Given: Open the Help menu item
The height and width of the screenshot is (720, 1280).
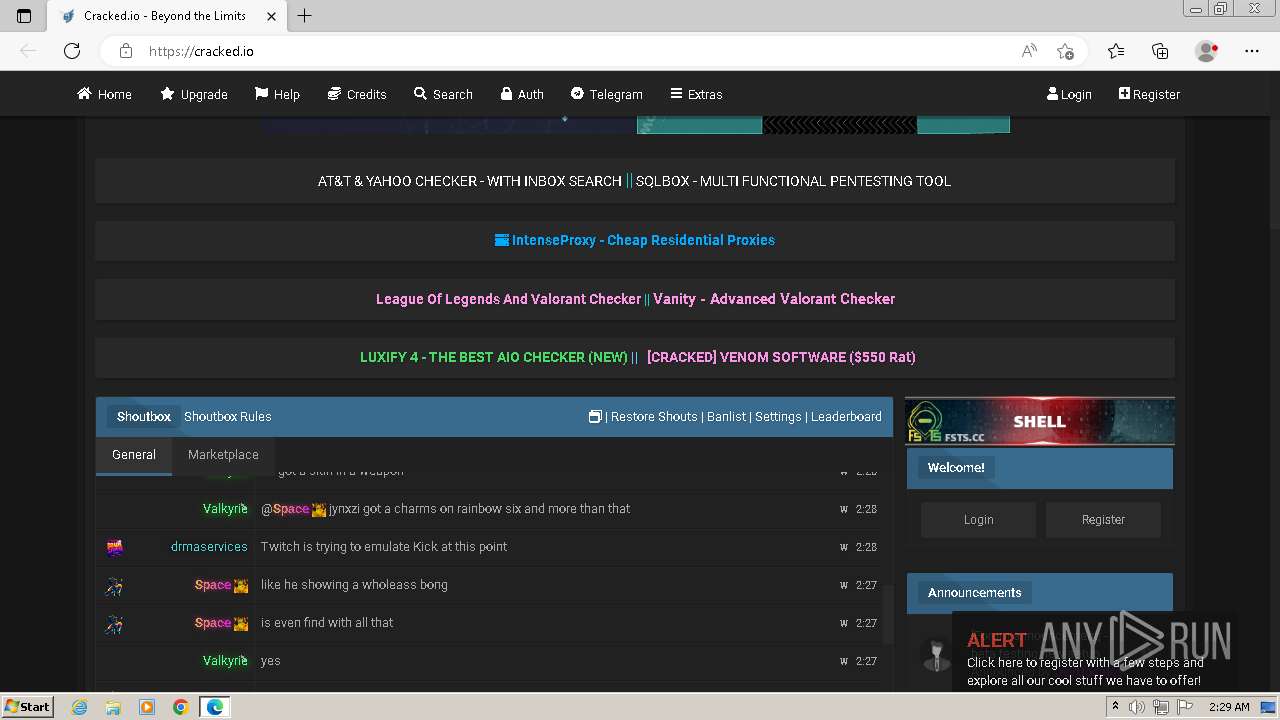Looking at the screenshot, I should tap(277, 94).
